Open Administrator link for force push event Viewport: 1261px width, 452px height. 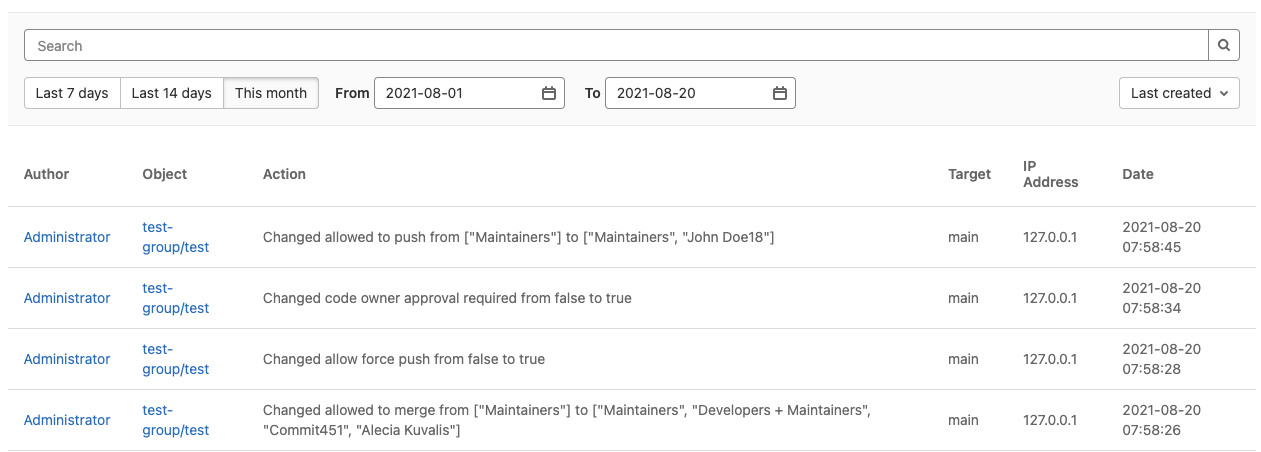click(67, 359)
